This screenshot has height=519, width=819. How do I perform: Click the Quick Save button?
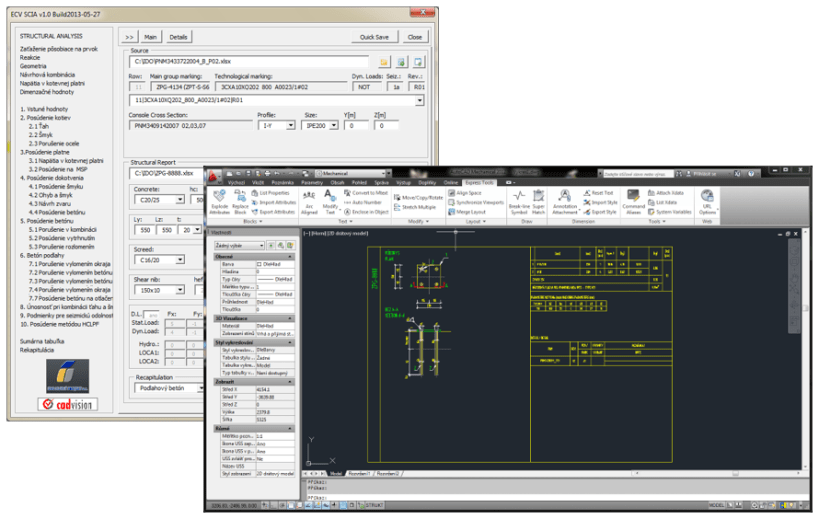coord(375,37)
